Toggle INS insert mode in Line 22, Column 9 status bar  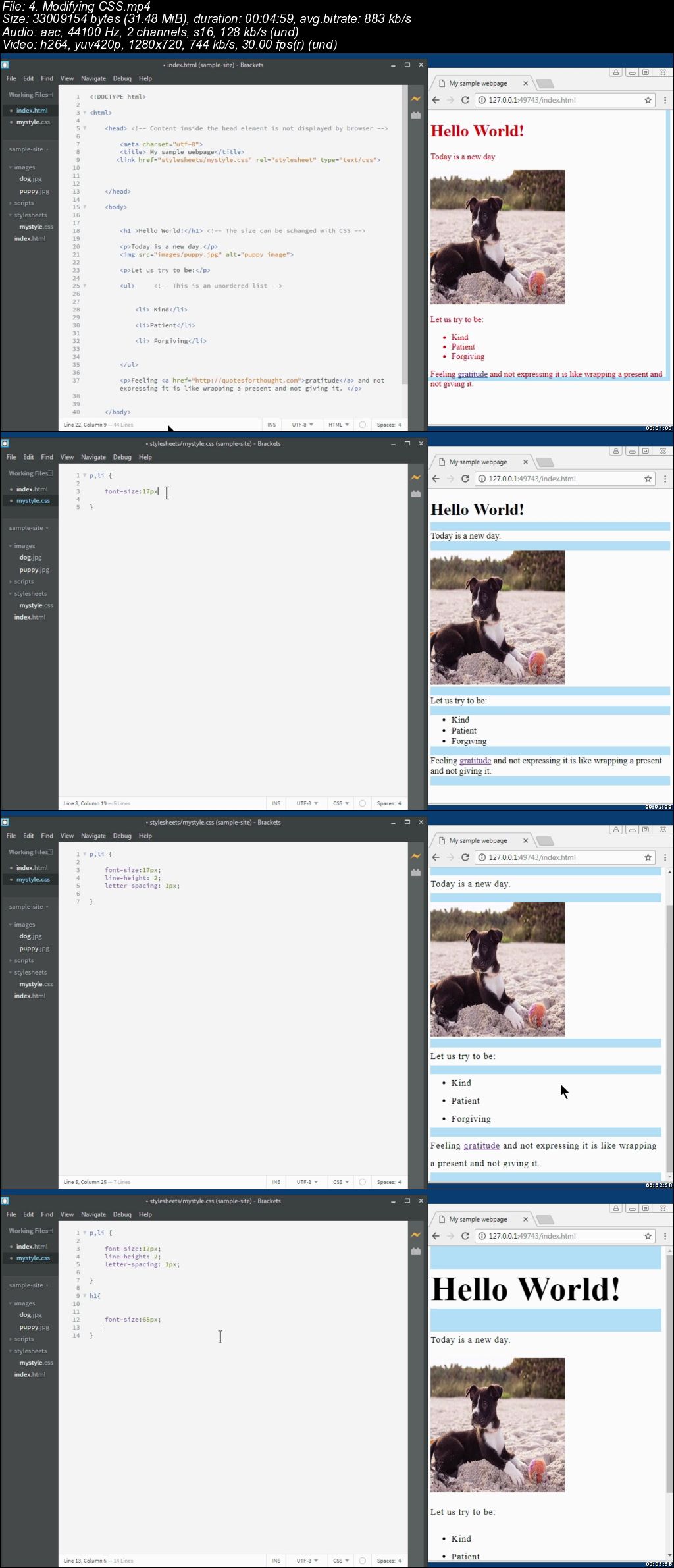tap(272, 425)
